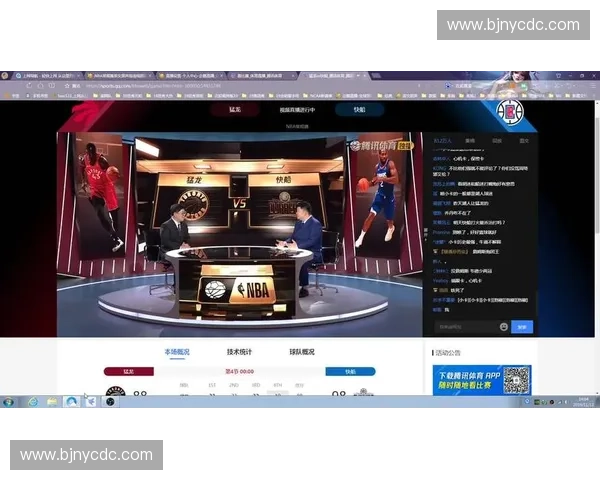Open the emoji picker in chat box
Image resolution: width=600 pixels, height=480 pixels.
(504, 327)
